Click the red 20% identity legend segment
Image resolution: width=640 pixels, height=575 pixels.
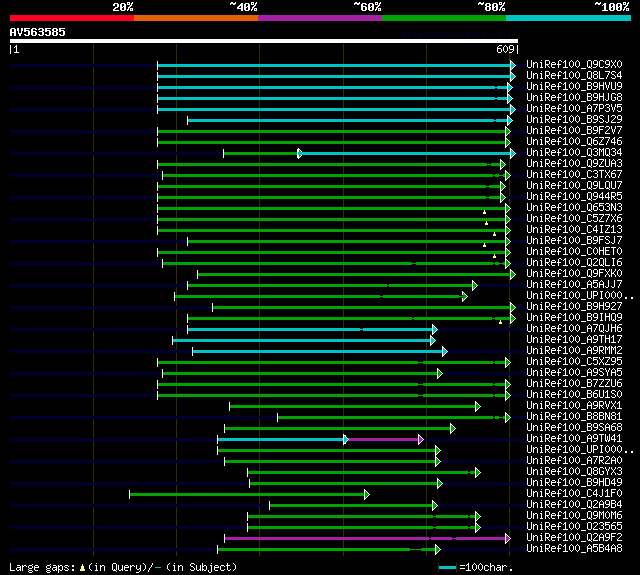[72, 18]
